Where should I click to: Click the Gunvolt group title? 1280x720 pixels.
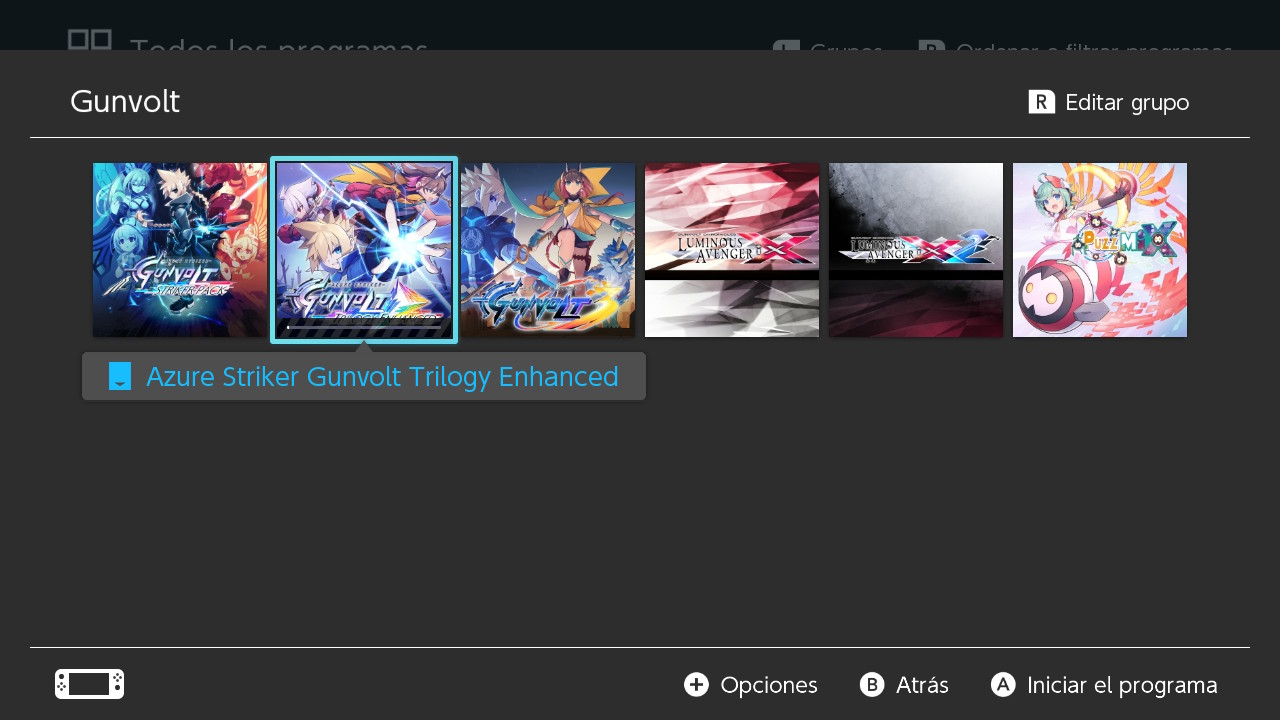pos(125,102)
